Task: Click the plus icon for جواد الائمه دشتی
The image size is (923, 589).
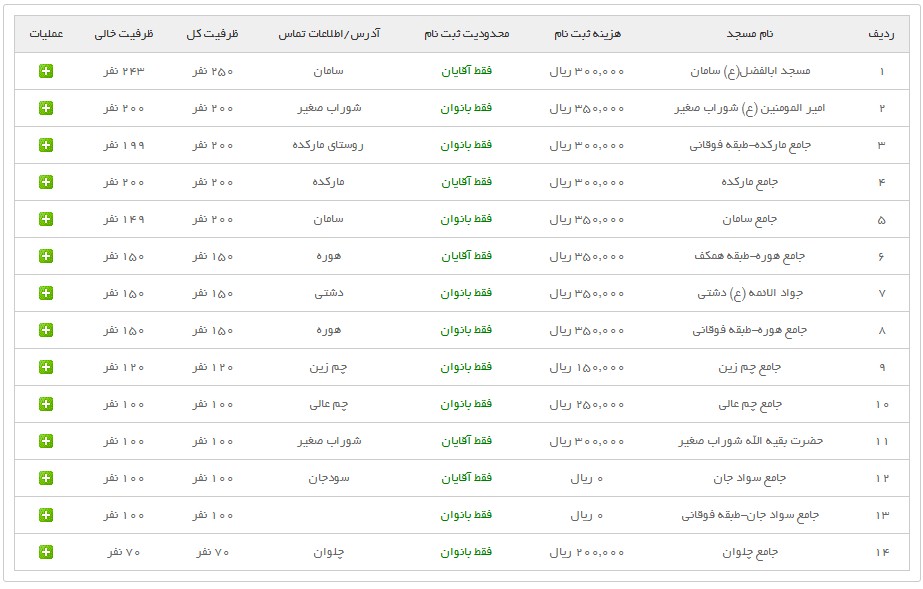Action: 46,293
